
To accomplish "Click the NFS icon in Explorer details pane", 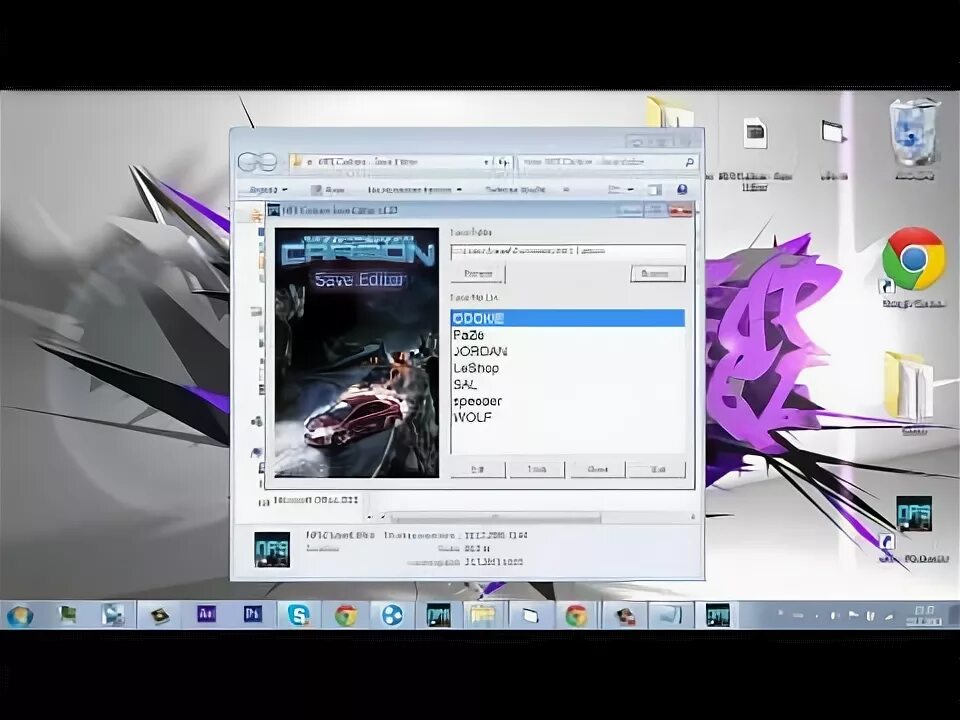I will [x=272, y=549].
